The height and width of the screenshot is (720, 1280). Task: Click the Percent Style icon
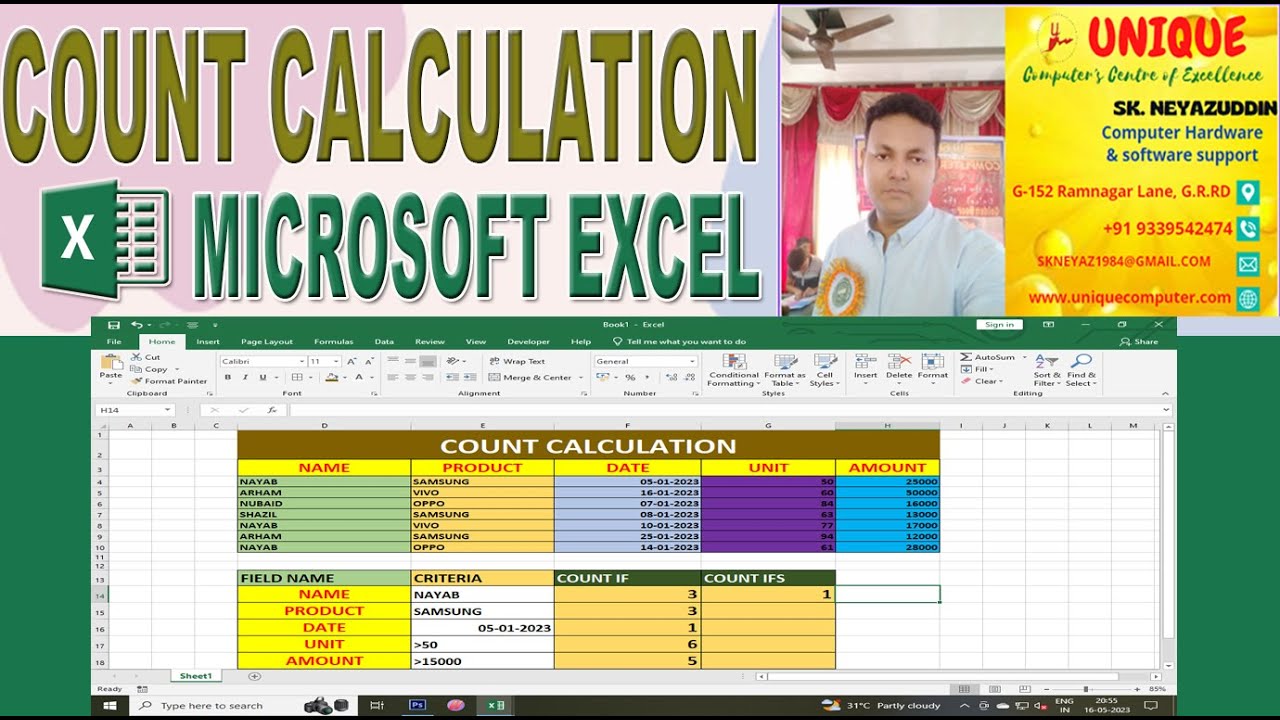point(630,377)
